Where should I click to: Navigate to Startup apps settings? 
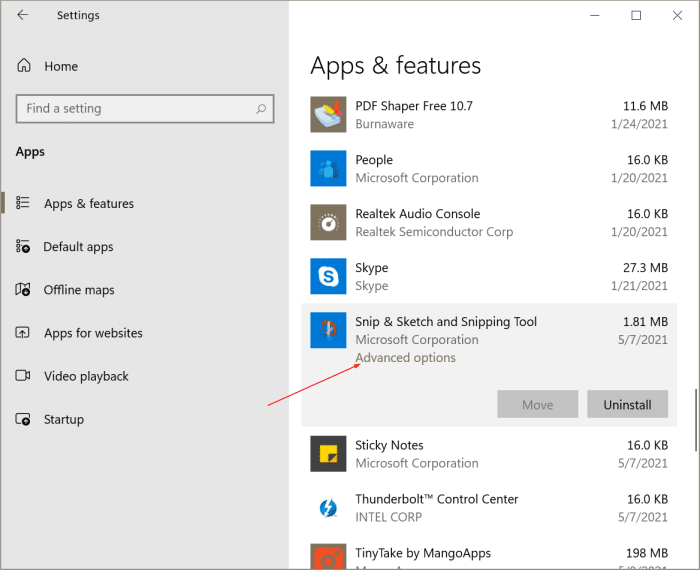(64, 420)
